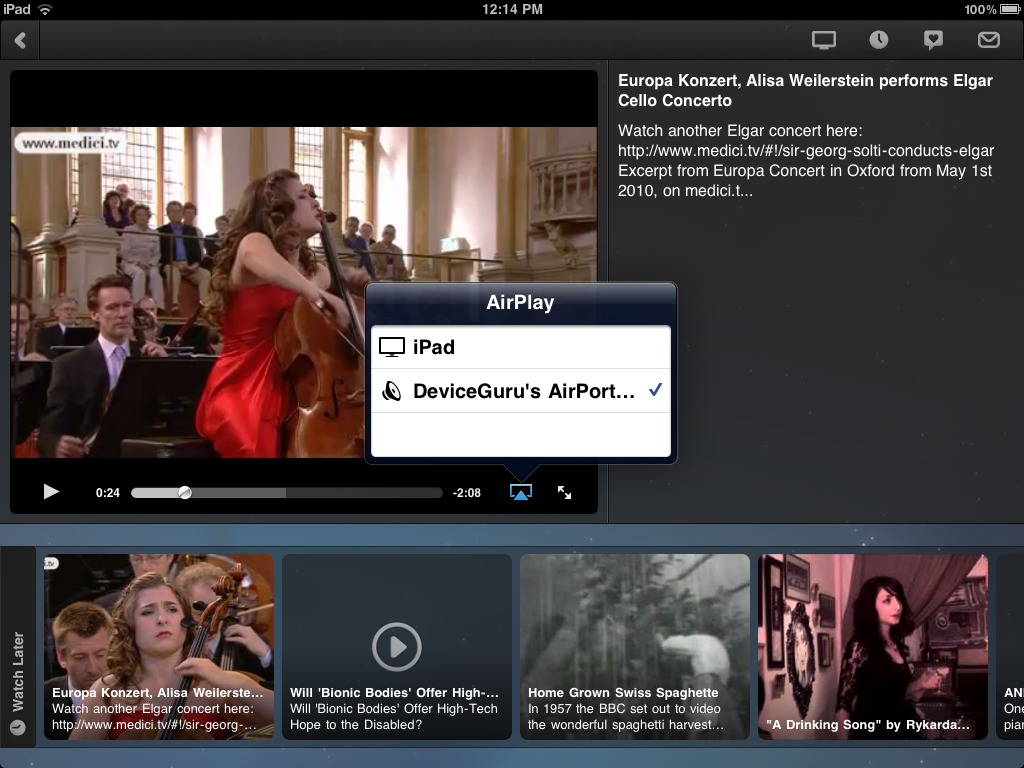Tap the AirPlay popover title
Screen dimensions: 1024x768
(520, 302)
